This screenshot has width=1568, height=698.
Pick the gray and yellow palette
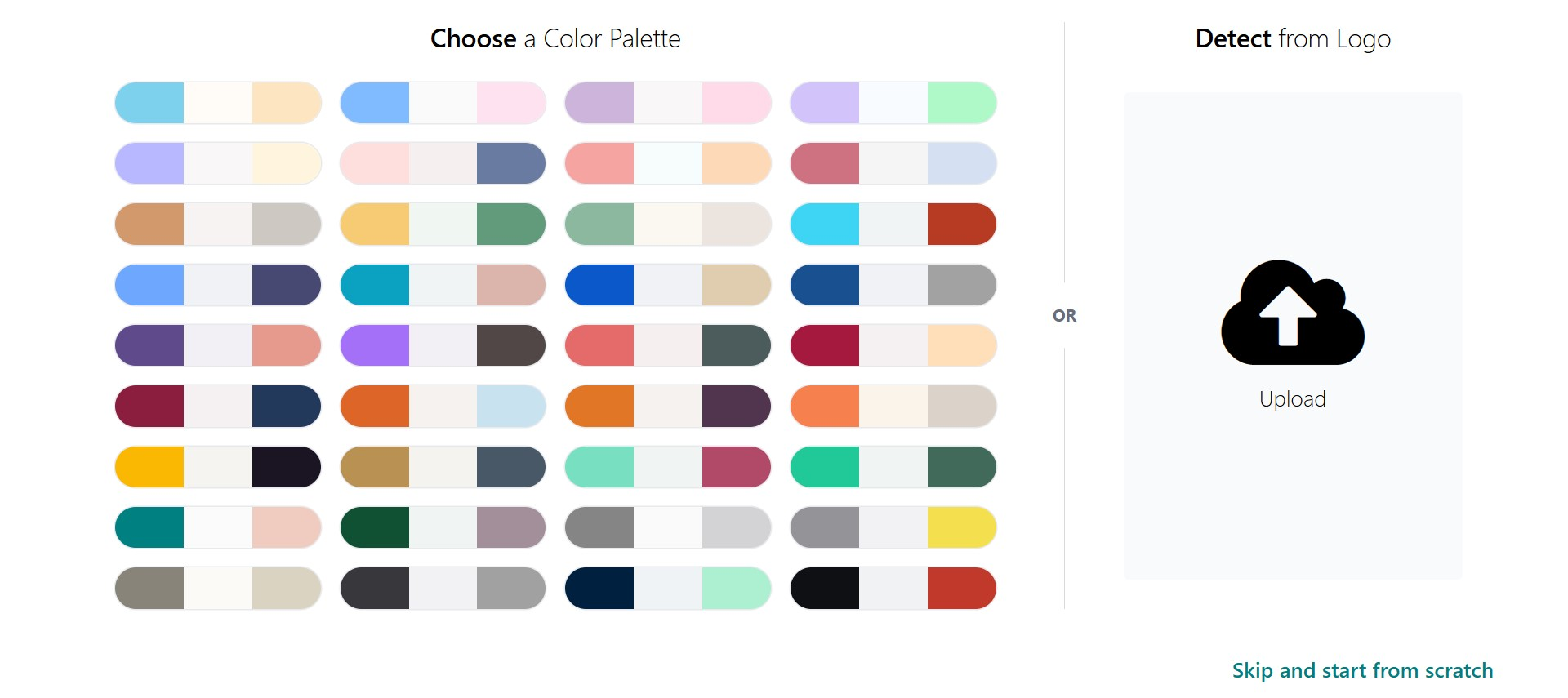pyautogui.click(x=893, y=527)
